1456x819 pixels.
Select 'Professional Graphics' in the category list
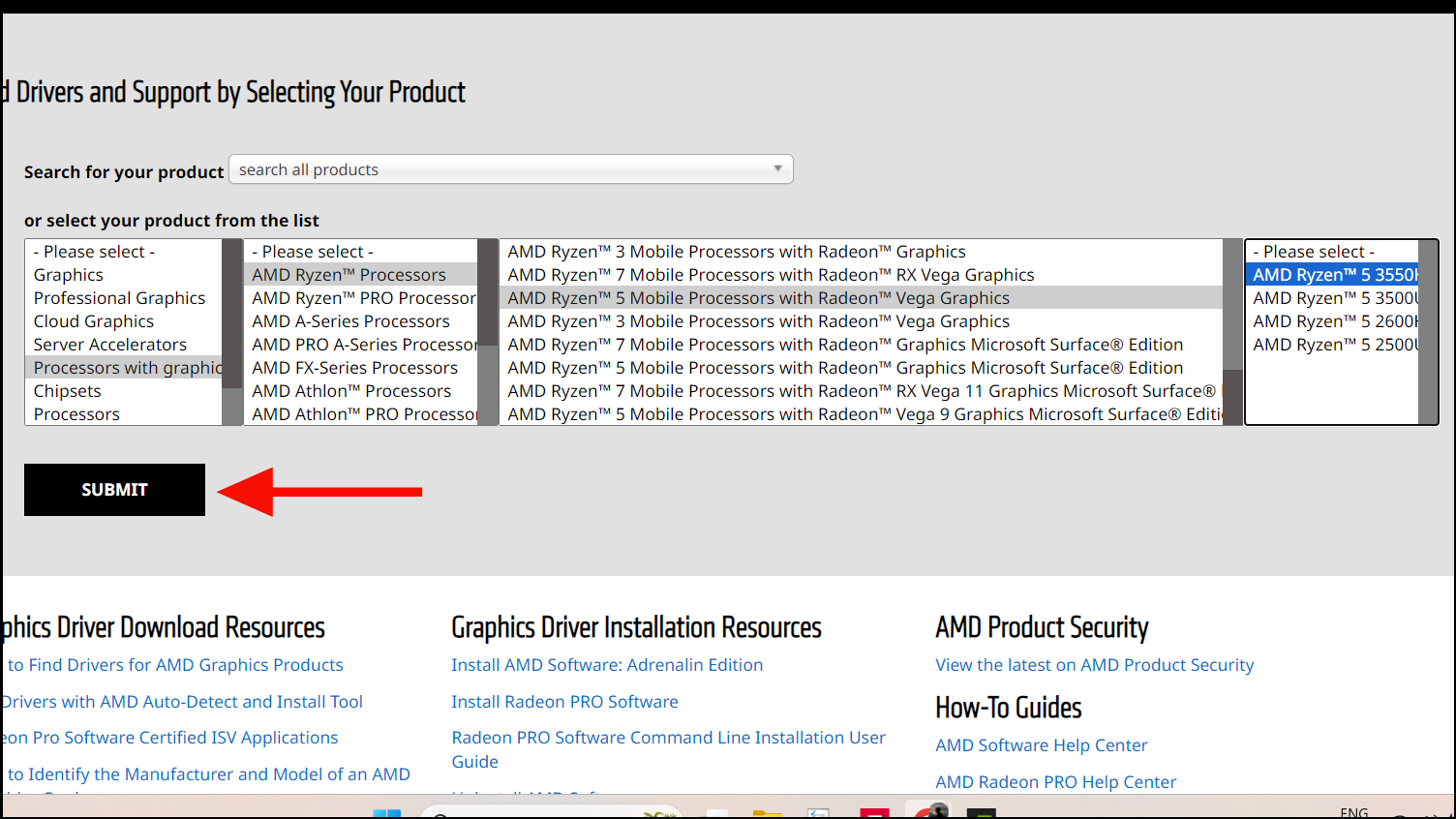pos(124,298)
